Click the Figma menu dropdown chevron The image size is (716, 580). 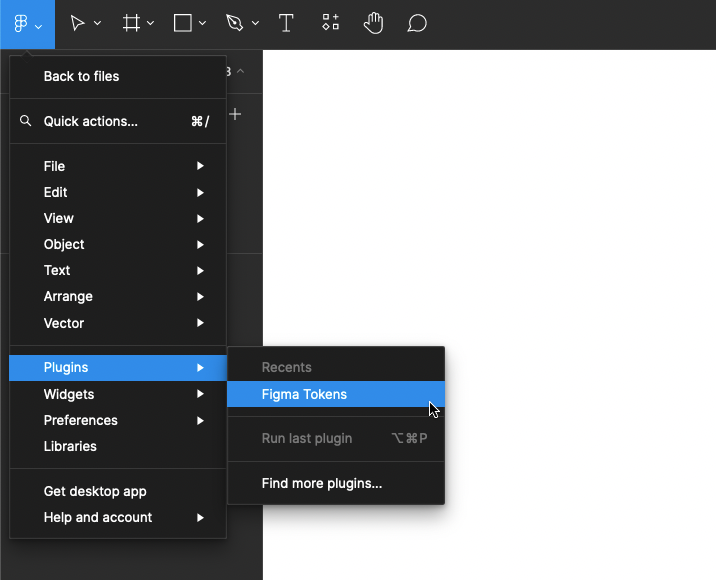[39, 27]
